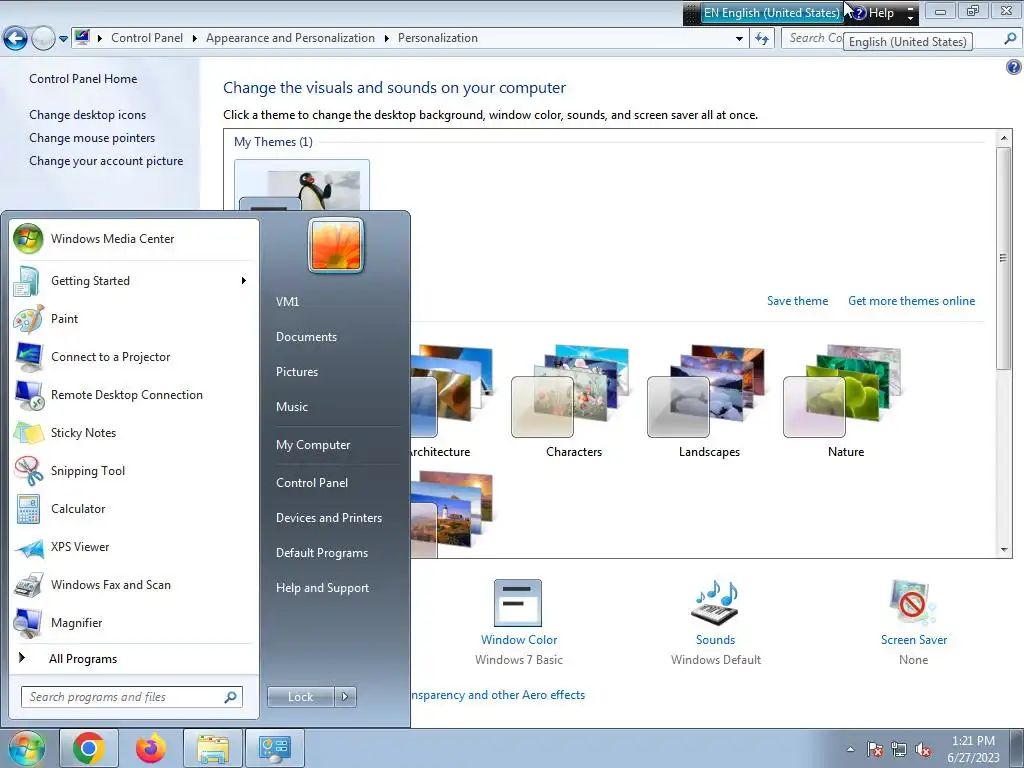Open Devices and Printers
1024x768 pixels.
[329, 518]
